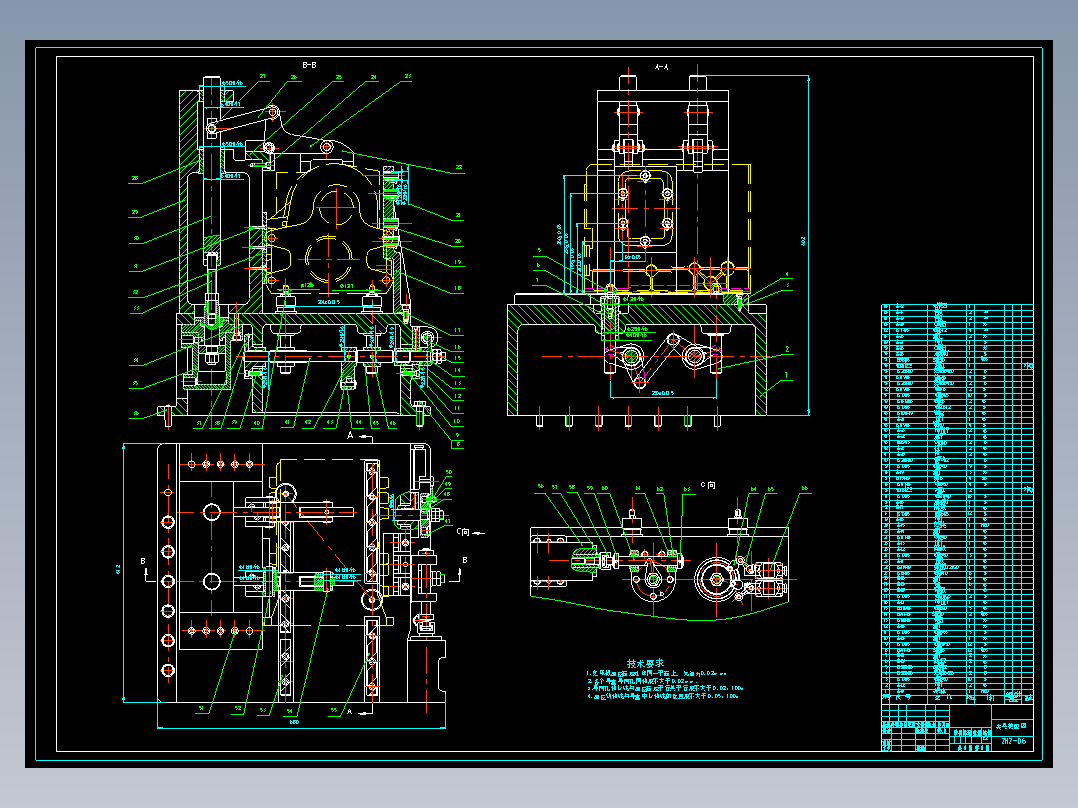Screen dimensions: 1078x808
Task: Click the 技术要求 heading
Action: (645, 664)
